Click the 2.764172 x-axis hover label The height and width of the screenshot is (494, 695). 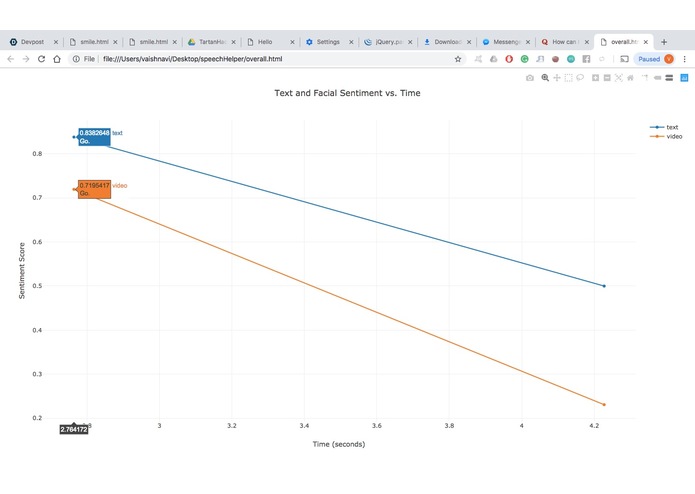pyautogui.click(x=74, y=429)
